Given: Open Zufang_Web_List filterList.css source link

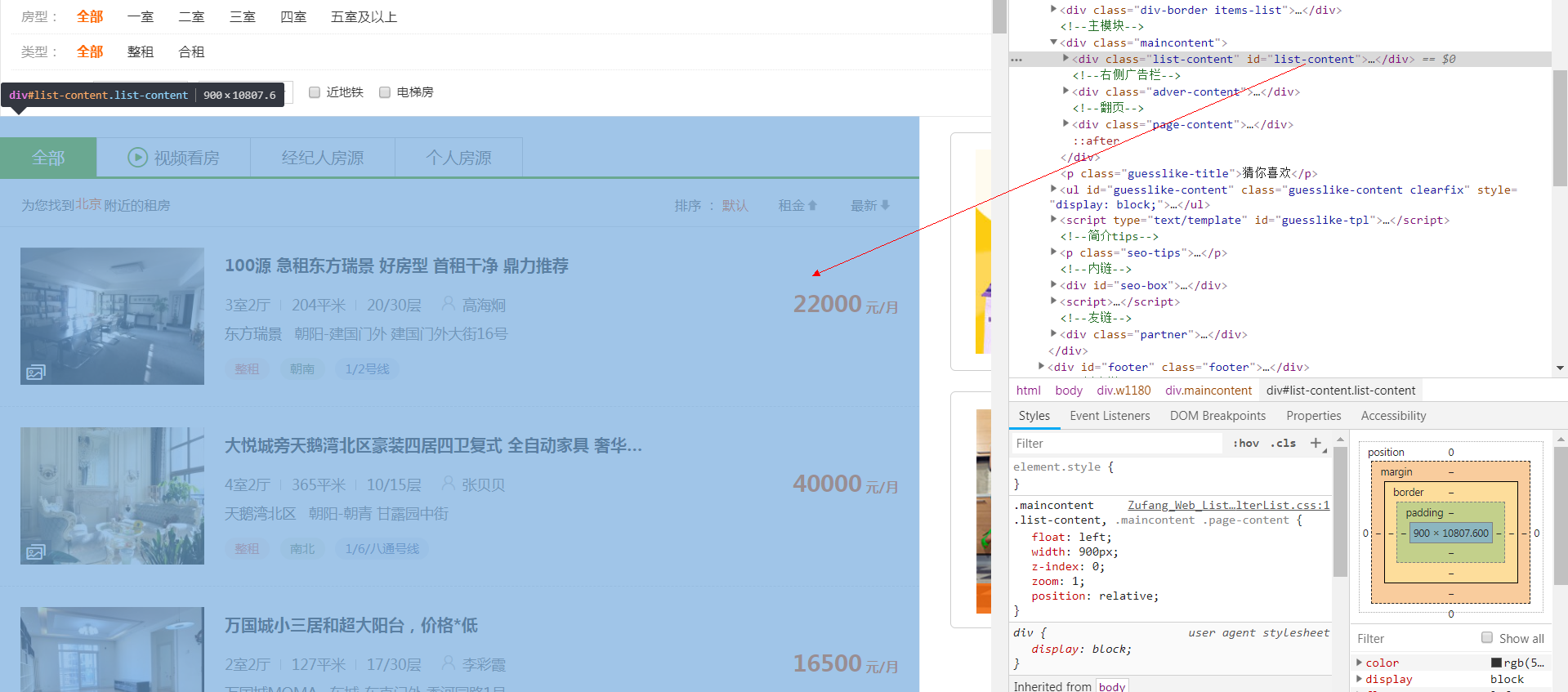Looking at the screenshot, I should (x=1228, y=505).
